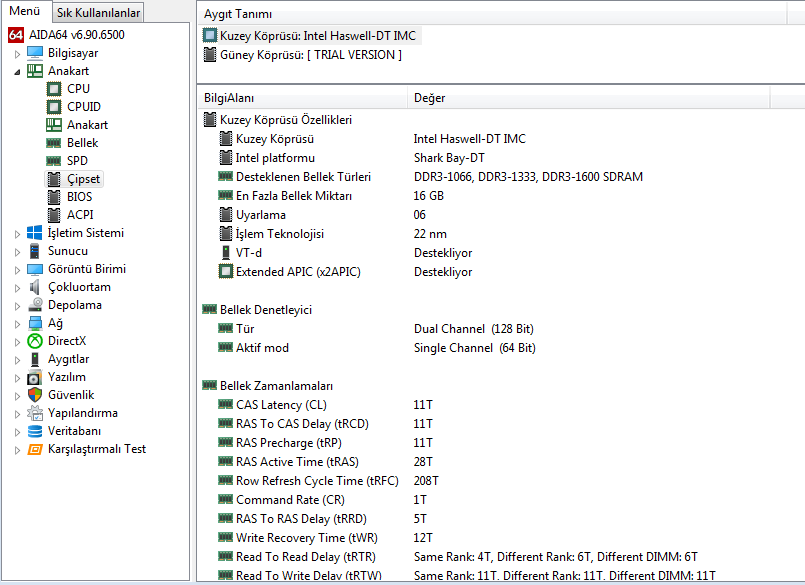Viewport: 805px width, 585px height.
Task: Sort by the Değer column header
Action: pos(589,98)
